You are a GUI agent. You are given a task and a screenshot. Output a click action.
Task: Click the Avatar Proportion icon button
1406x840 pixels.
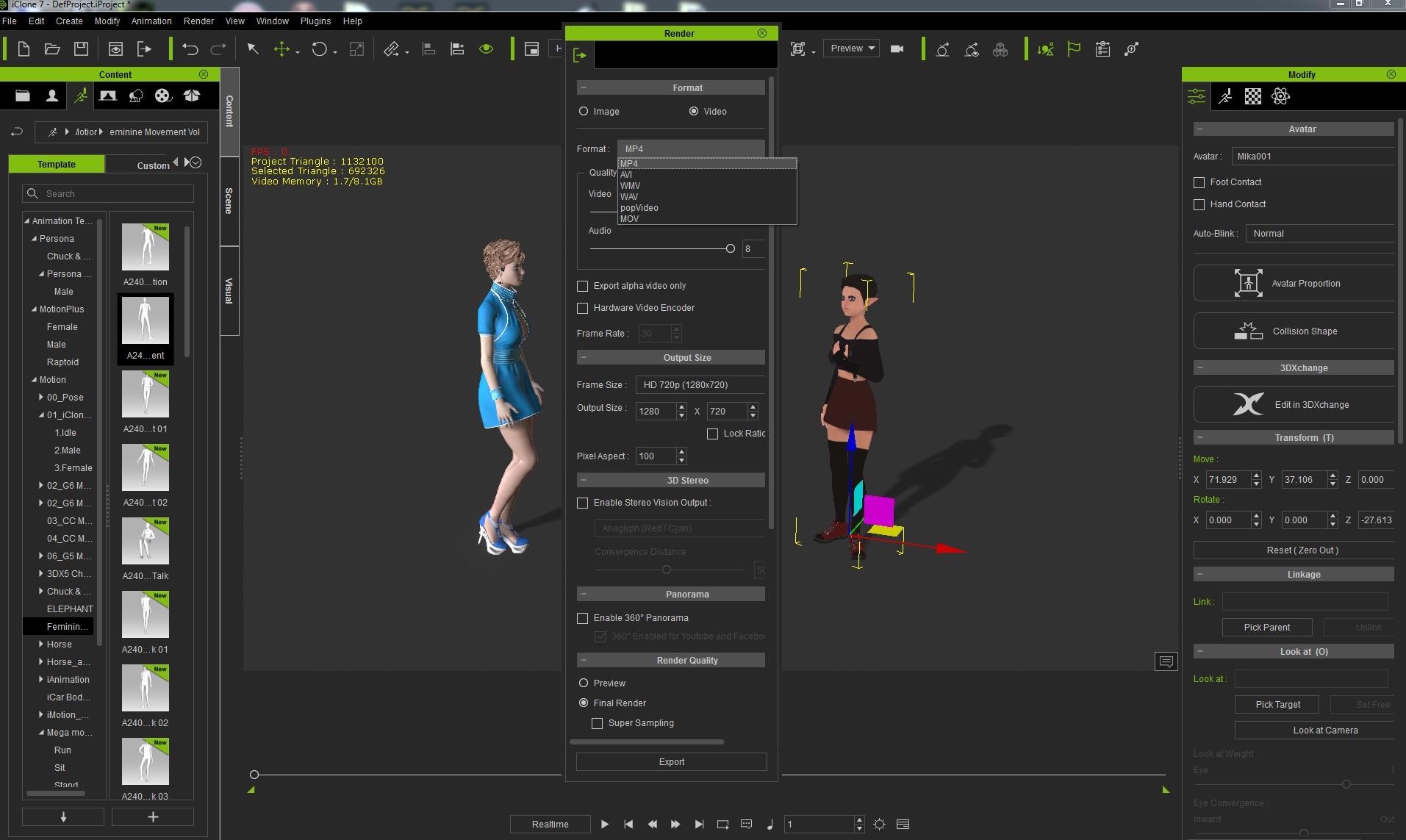point(1294,283)
